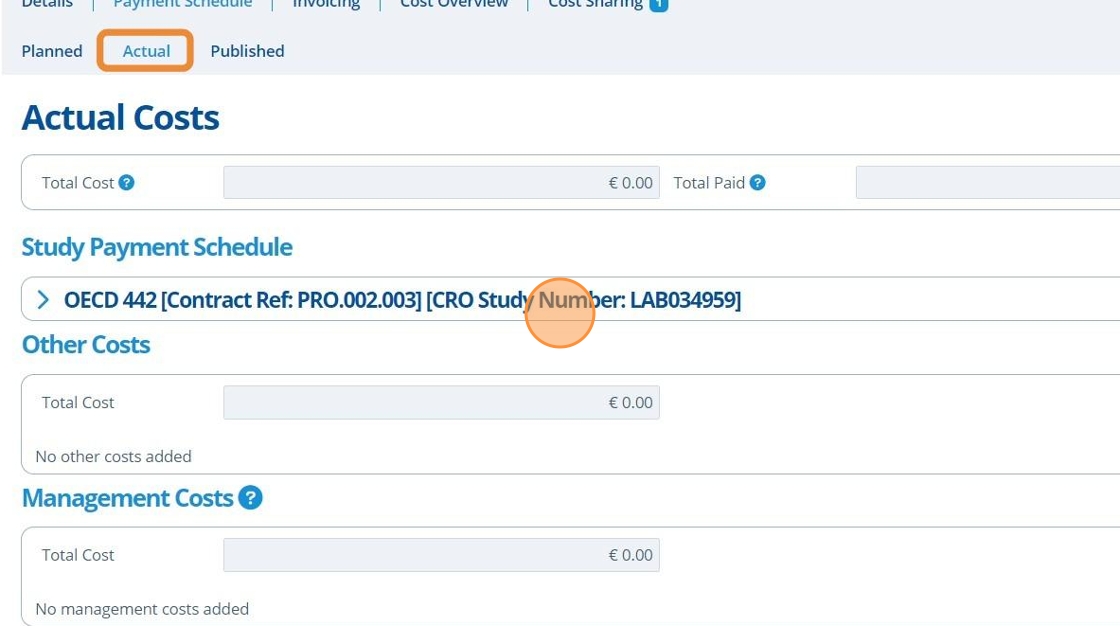Expand the OECD 442 study row
Viewport: 1120px width, 626px height.
[x=43, y=300]
